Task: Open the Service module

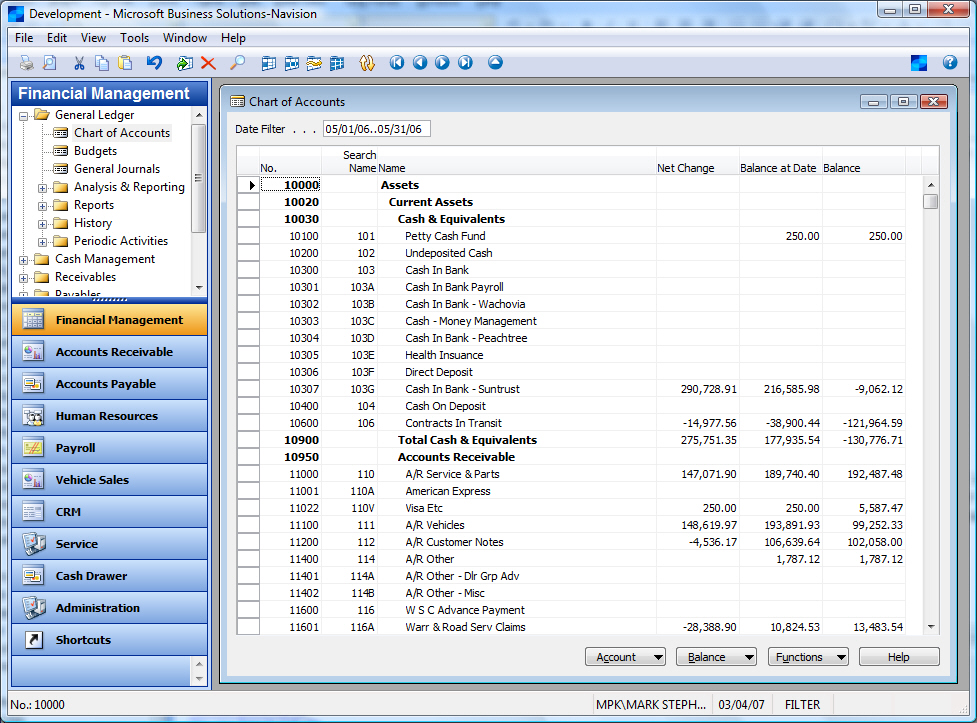Action: [x=109, y=544]
